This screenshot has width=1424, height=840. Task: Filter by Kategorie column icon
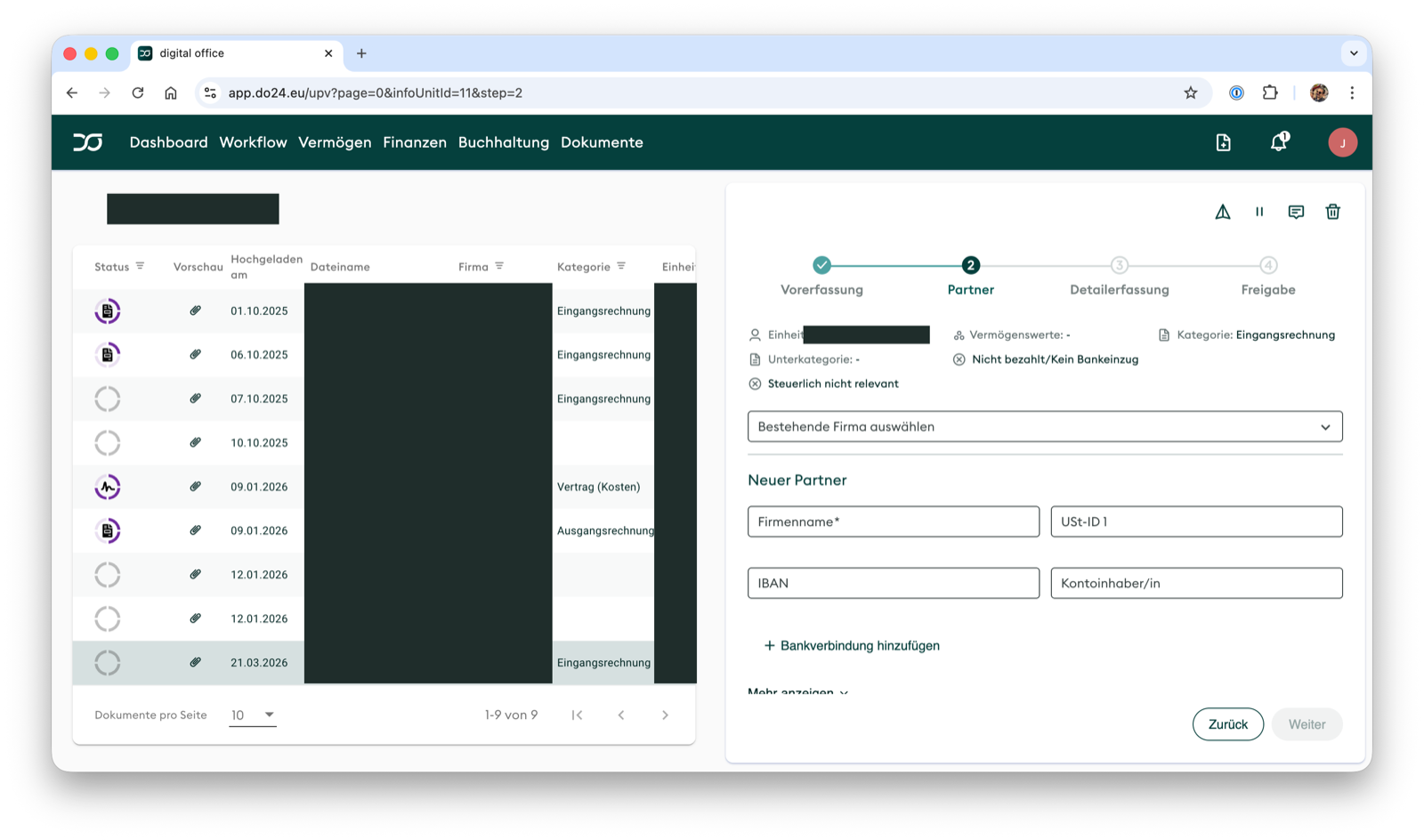(x=621, y=266)
